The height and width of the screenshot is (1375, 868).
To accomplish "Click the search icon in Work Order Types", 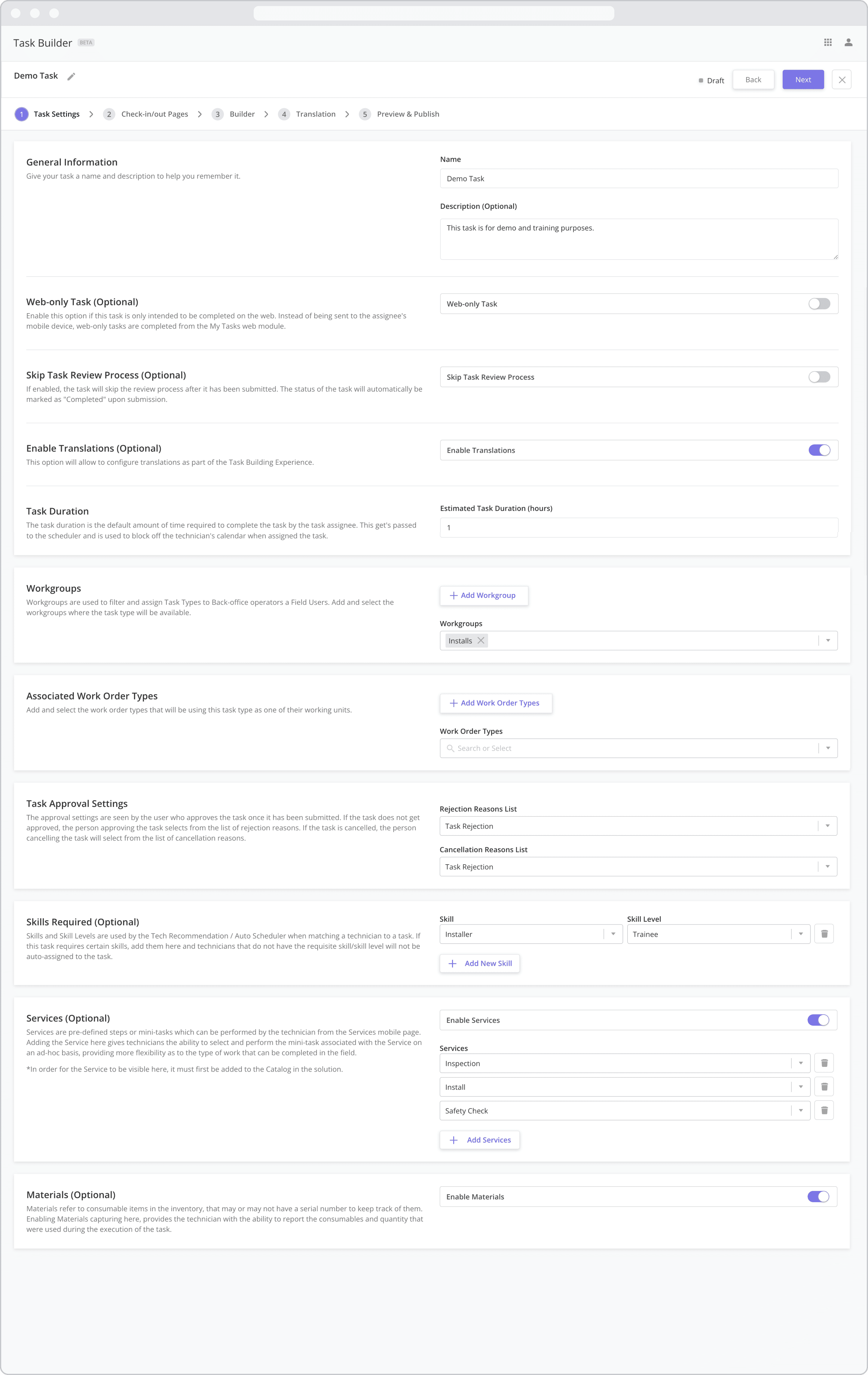I will click(450, 748).
